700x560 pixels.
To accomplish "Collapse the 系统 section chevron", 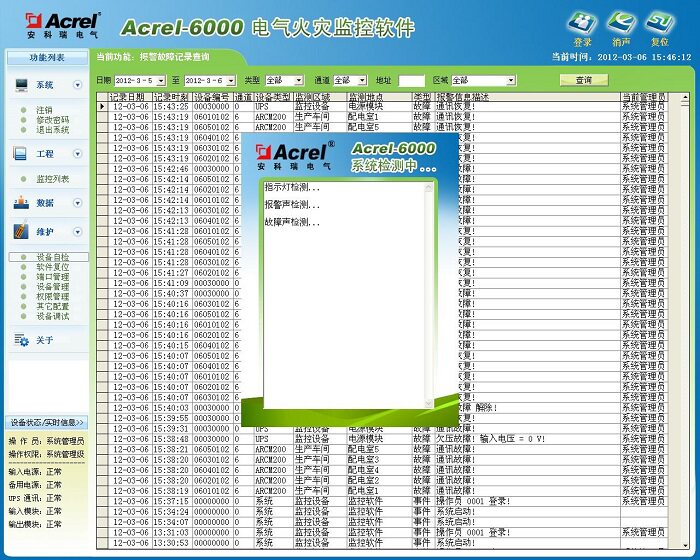I will [78, 85].
